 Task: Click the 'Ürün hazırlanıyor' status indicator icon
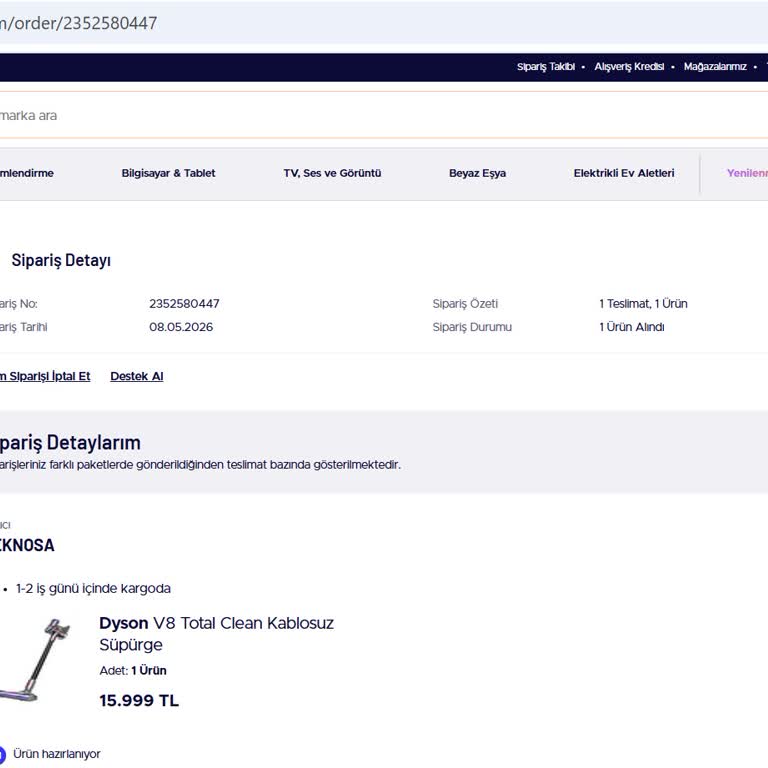click(x=1, y=754)
